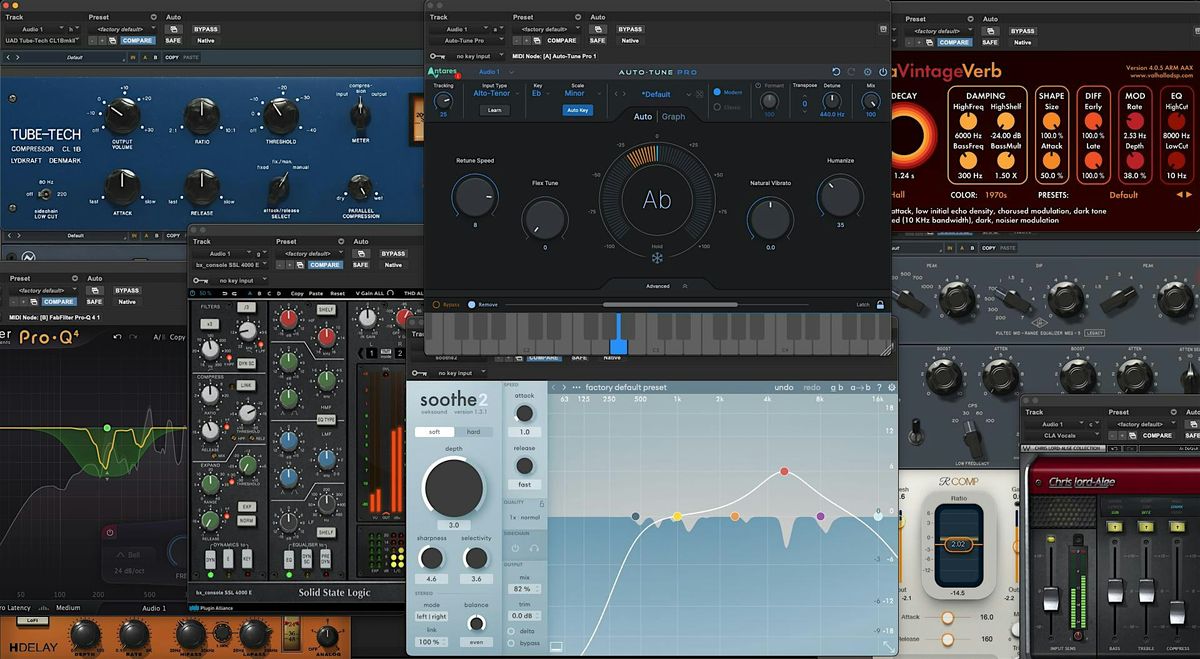
Task: Click the Learn button in Auto-Tune
Action: [494, 110]
